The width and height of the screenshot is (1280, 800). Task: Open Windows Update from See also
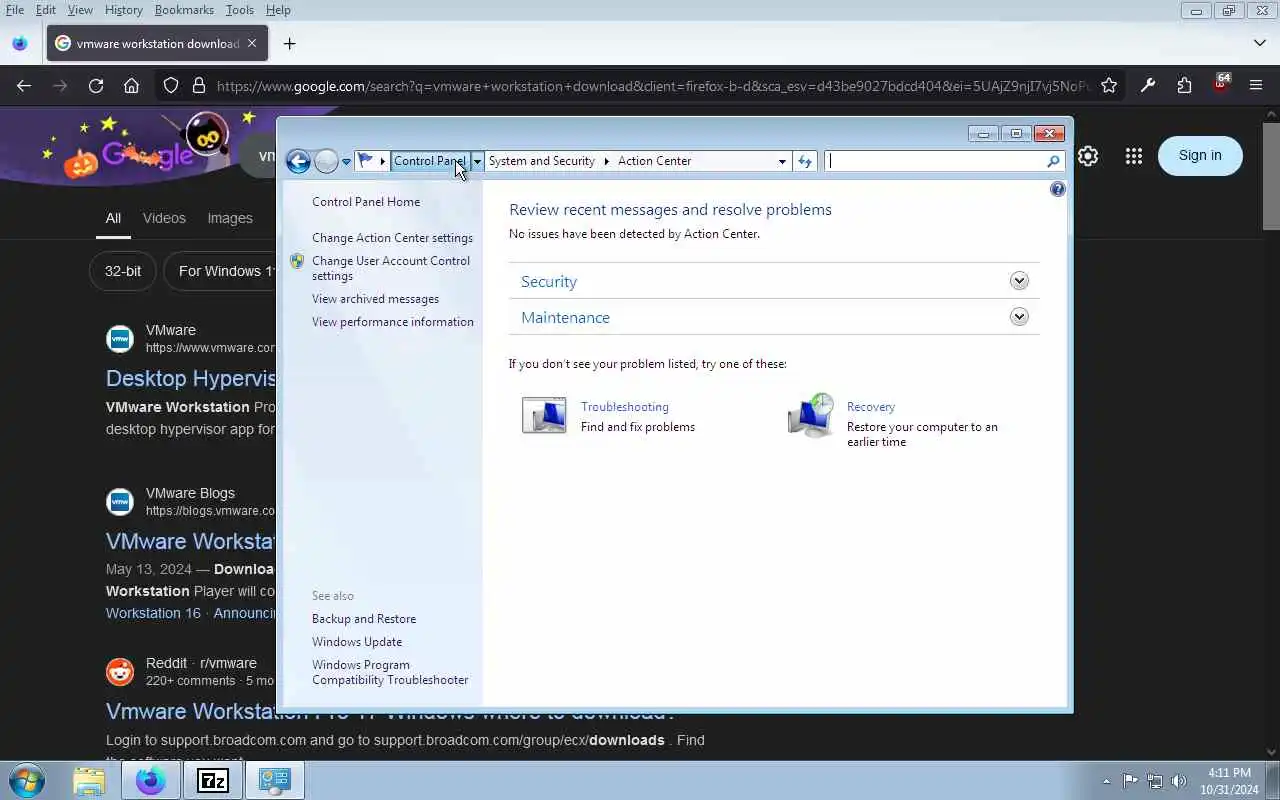[x=357, y=642]
